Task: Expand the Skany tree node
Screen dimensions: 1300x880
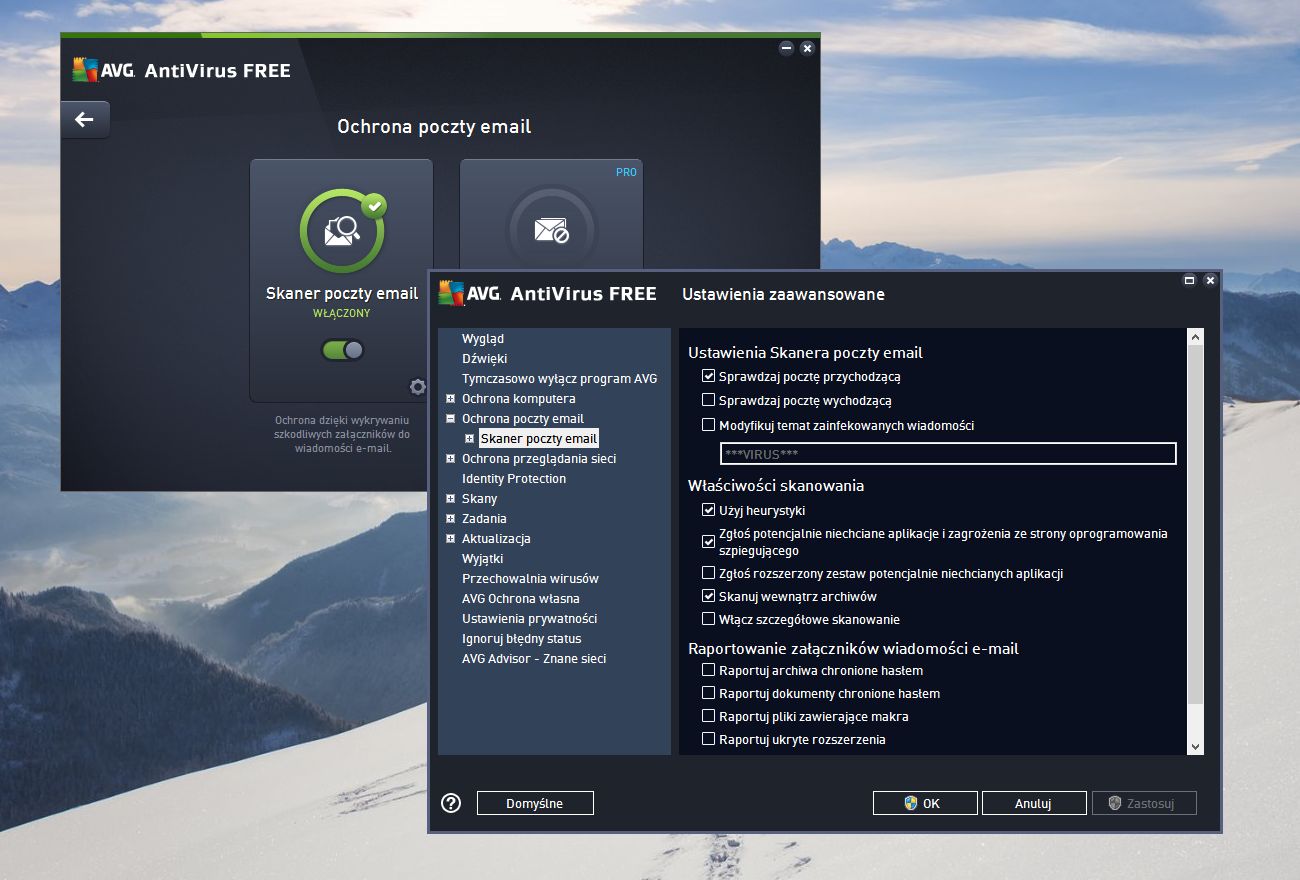Action: point(451,499)
